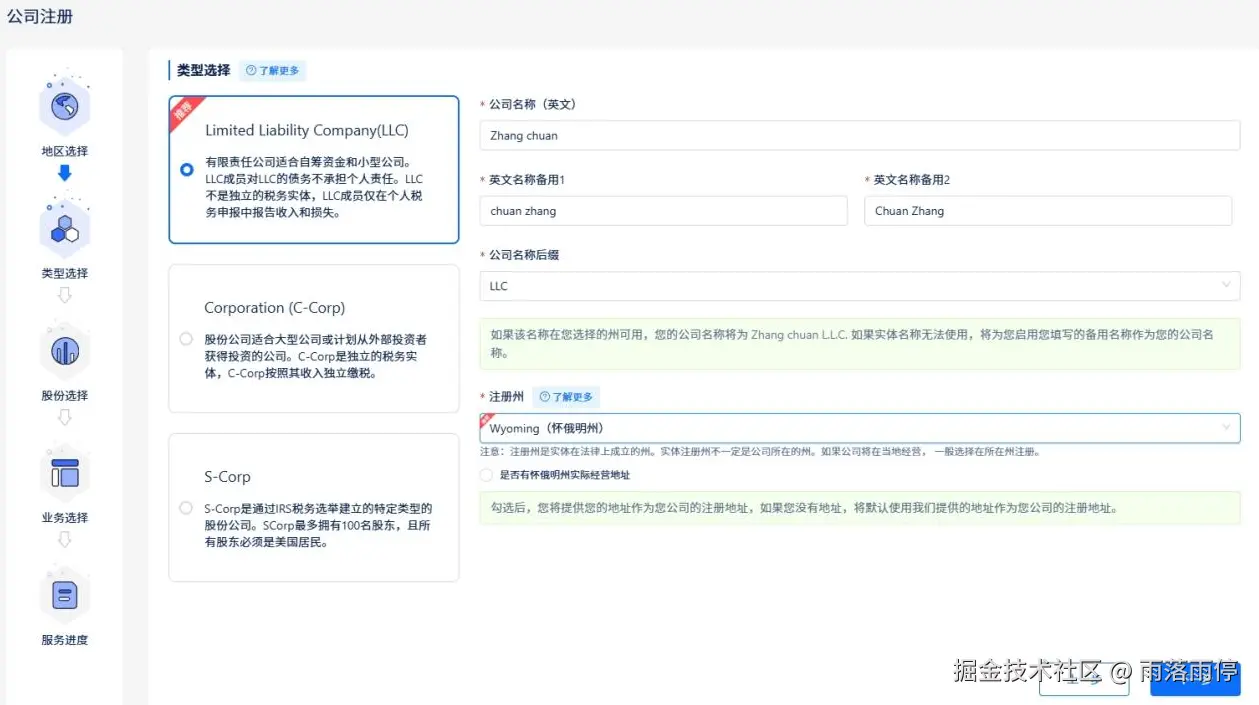
Task: Click question icon beside 注册州 label
Action: [545, 397]
